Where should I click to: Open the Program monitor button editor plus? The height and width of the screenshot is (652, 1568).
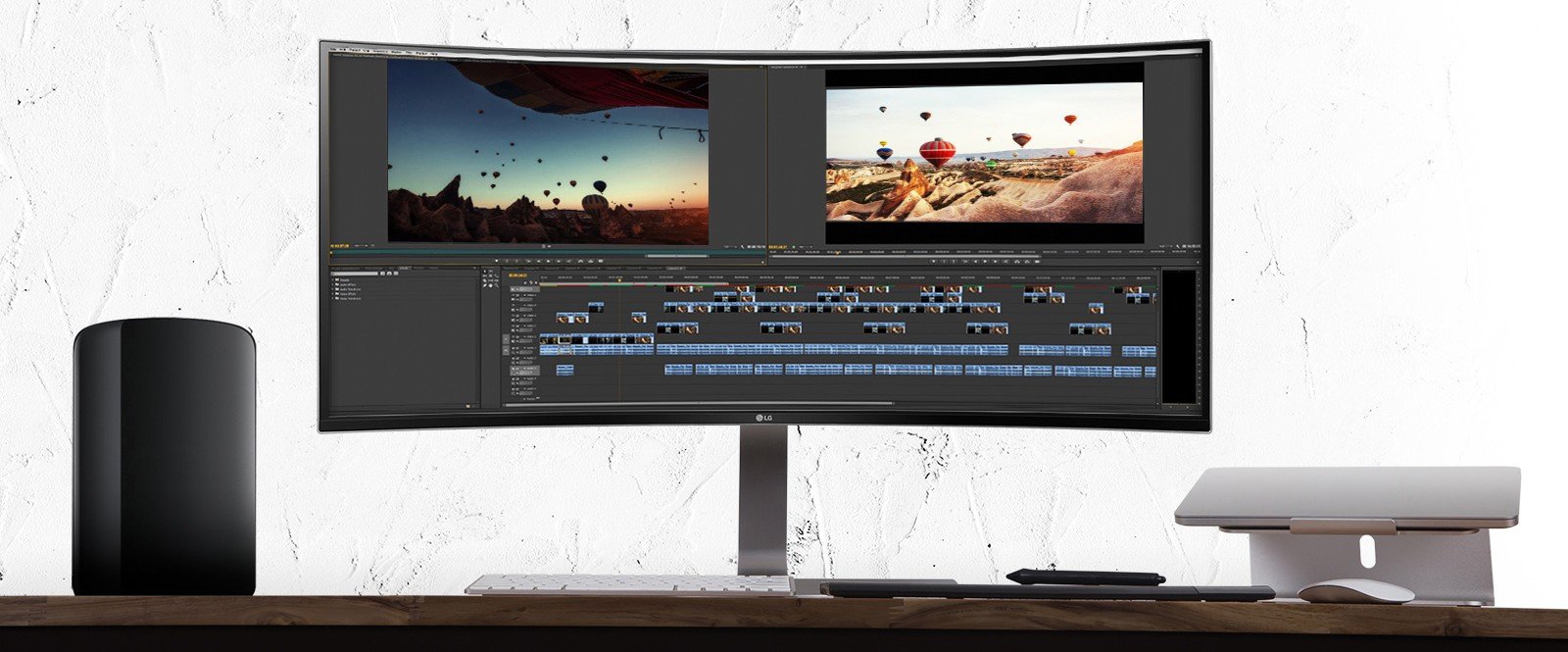pyautogui.click(x=1198, y=263)
